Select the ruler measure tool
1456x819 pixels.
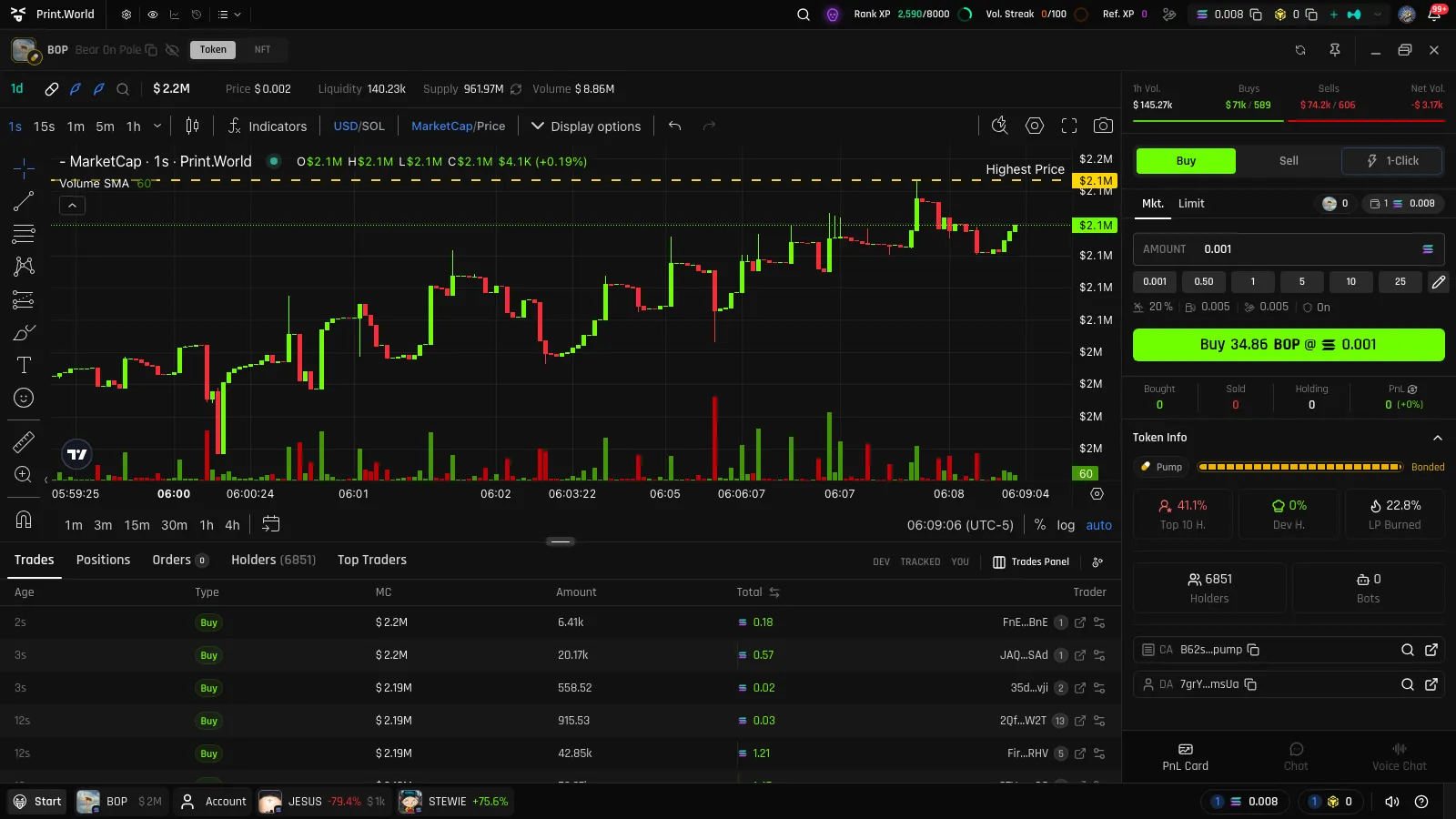(24, 442)
